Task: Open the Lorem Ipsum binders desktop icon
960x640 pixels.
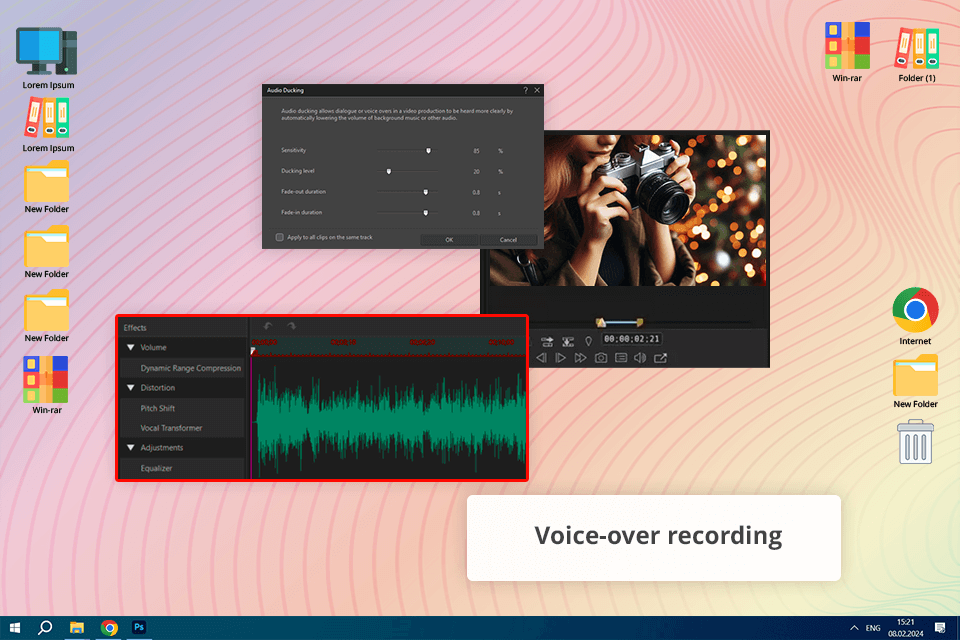Action: (47, 126)
